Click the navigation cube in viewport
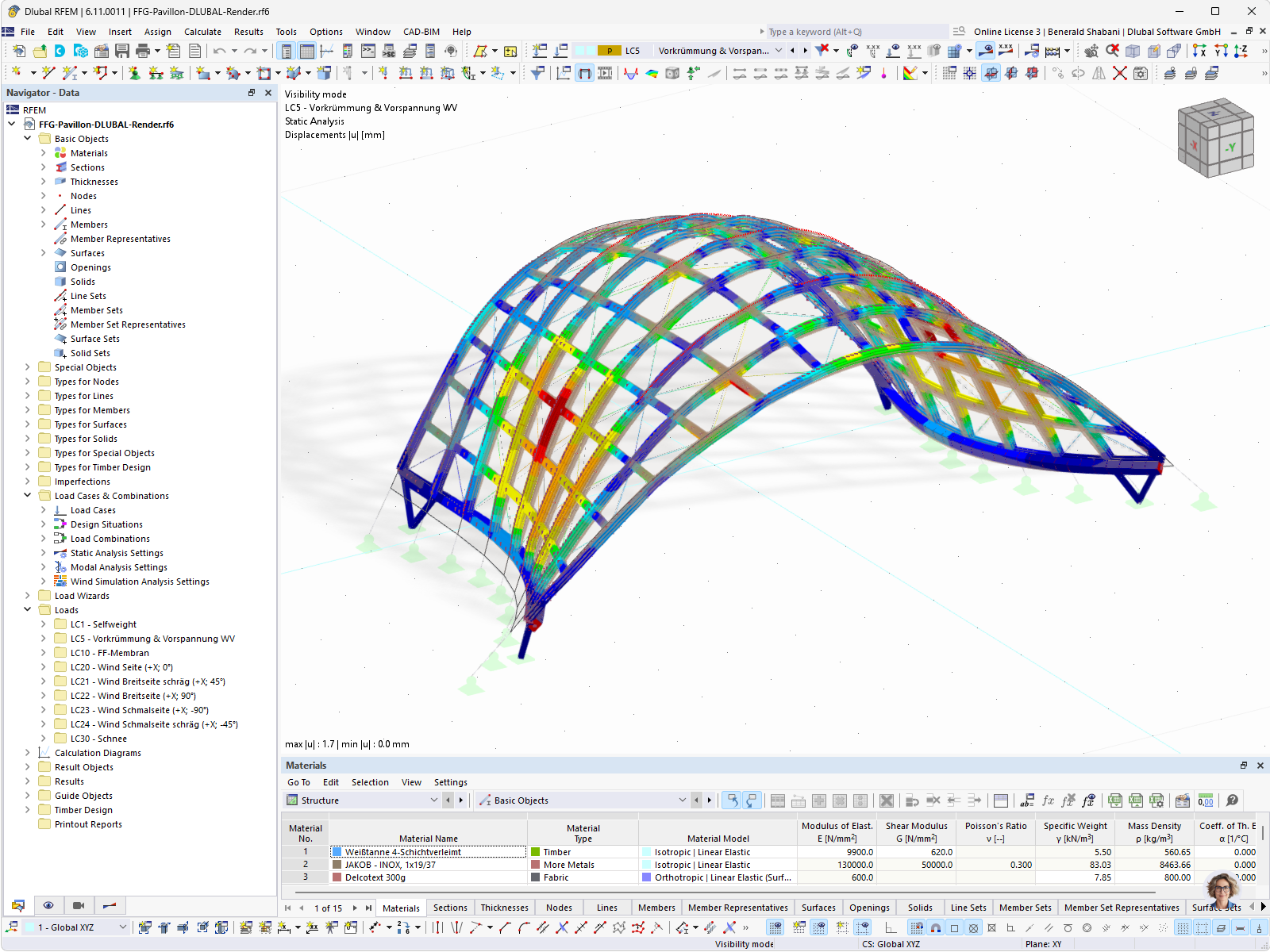This screenshot has height=952, width=1270. click(1215, 137)
